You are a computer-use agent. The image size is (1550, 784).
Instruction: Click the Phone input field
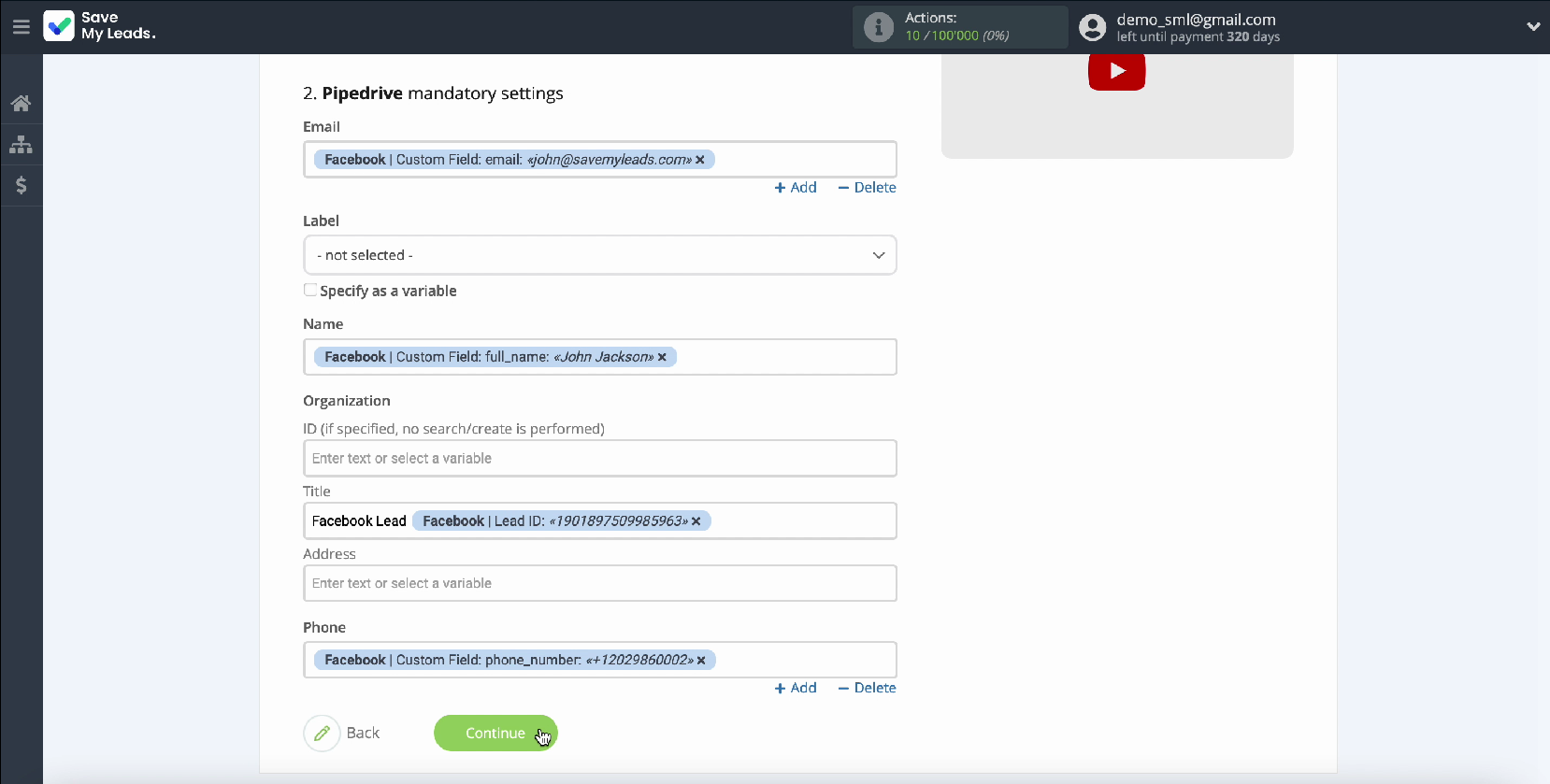600,660
